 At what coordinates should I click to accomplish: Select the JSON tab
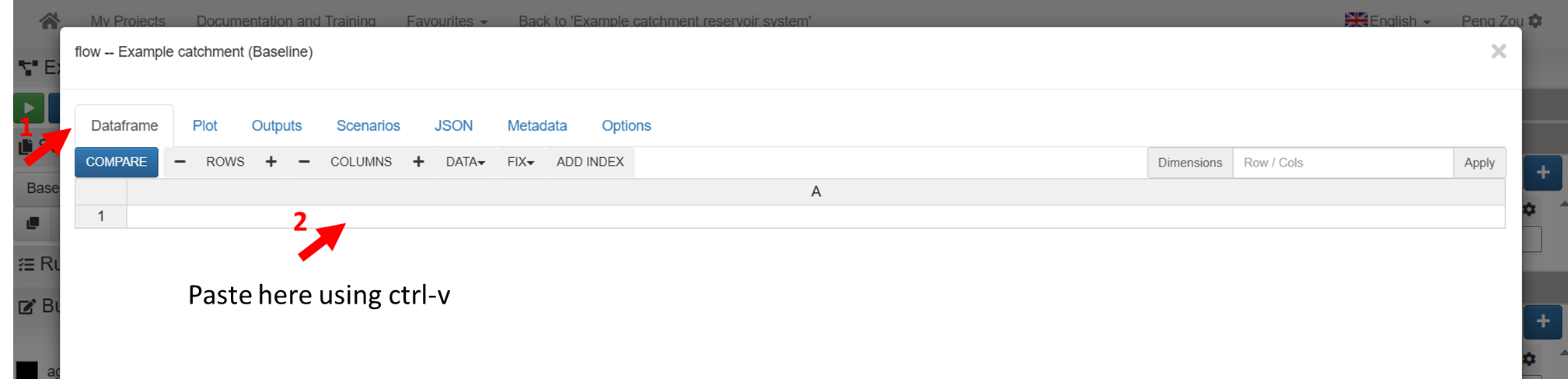pyautogui.click(x=453, y=125)
